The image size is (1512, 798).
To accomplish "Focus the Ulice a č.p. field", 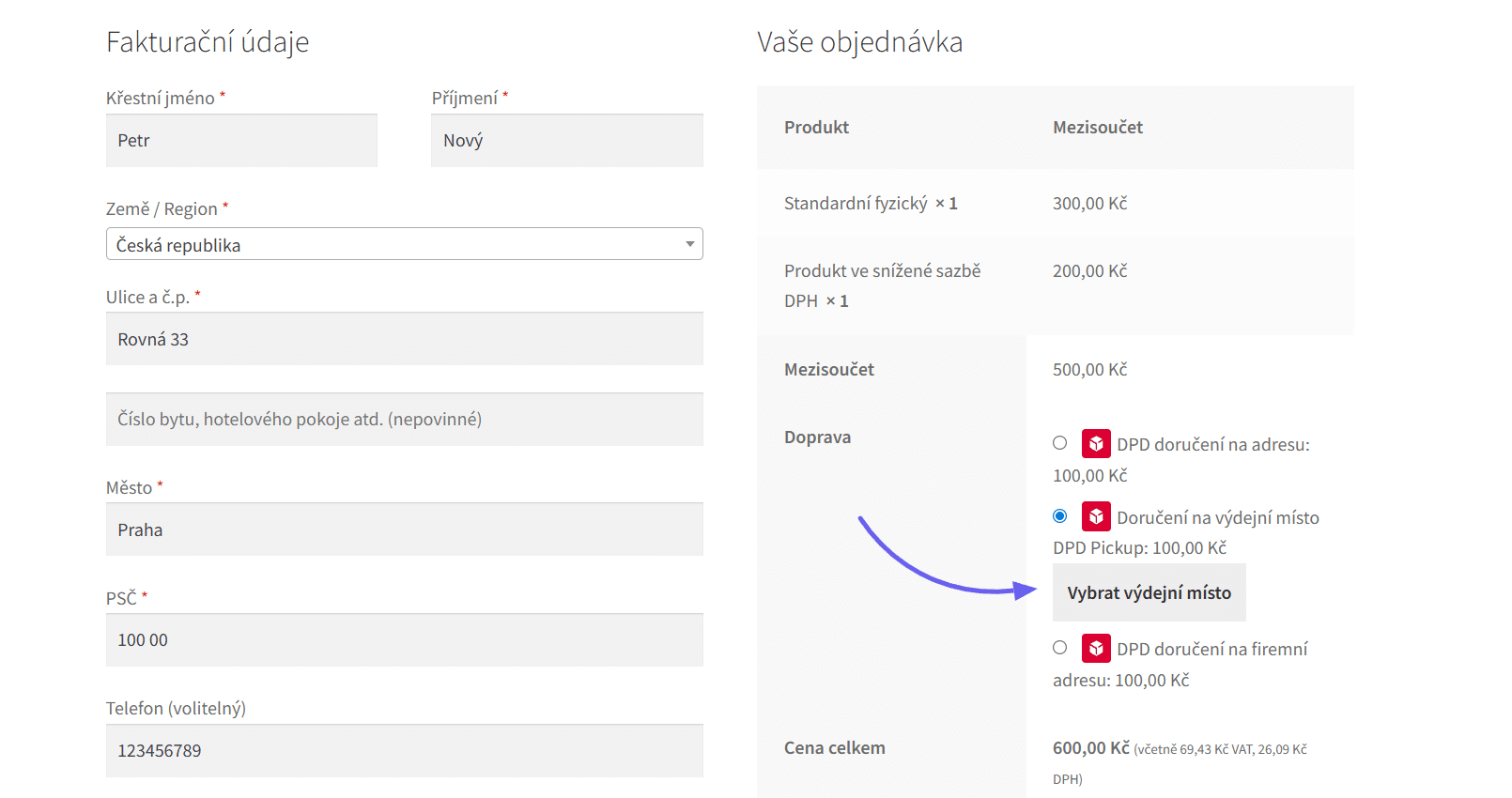I will pyautogui.click(x=404, y=339).
